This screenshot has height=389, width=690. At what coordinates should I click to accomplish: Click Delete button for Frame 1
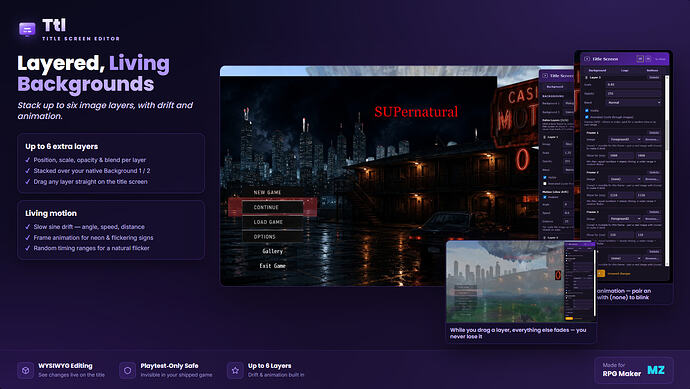(x=654, y=132)
